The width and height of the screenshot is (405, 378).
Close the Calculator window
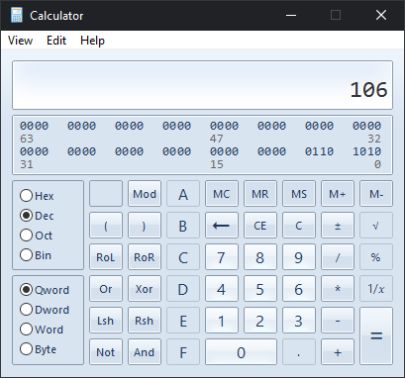click(x=381, y=15)
